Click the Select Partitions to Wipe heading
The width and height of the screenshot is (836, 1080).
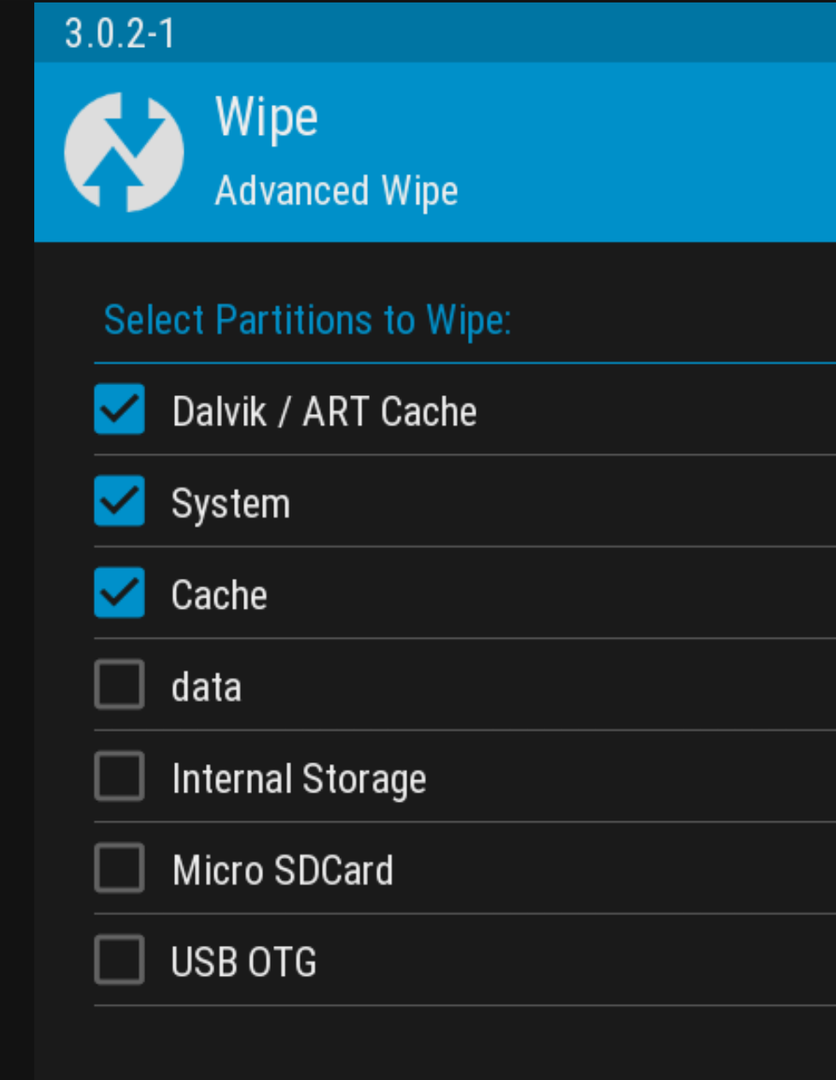pyautogui.click(x=307, y=321)
